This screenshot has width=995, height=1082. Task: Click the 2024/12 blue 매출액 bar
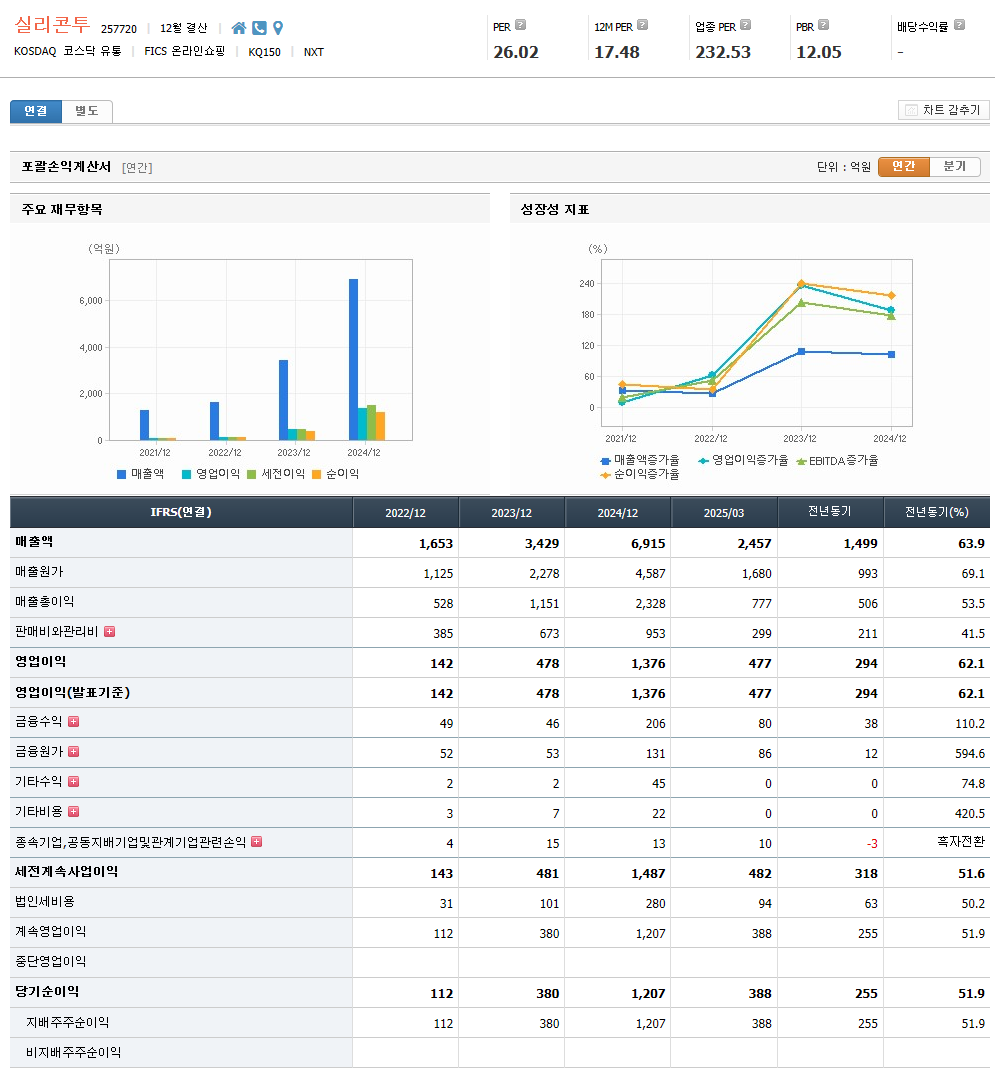(353, 360)
